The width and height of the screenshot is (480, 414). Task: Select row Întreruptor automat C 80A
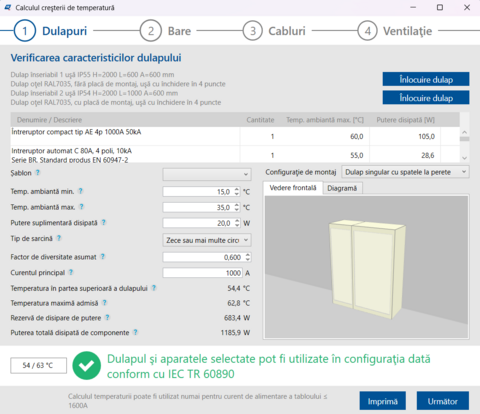coord(235,154)
